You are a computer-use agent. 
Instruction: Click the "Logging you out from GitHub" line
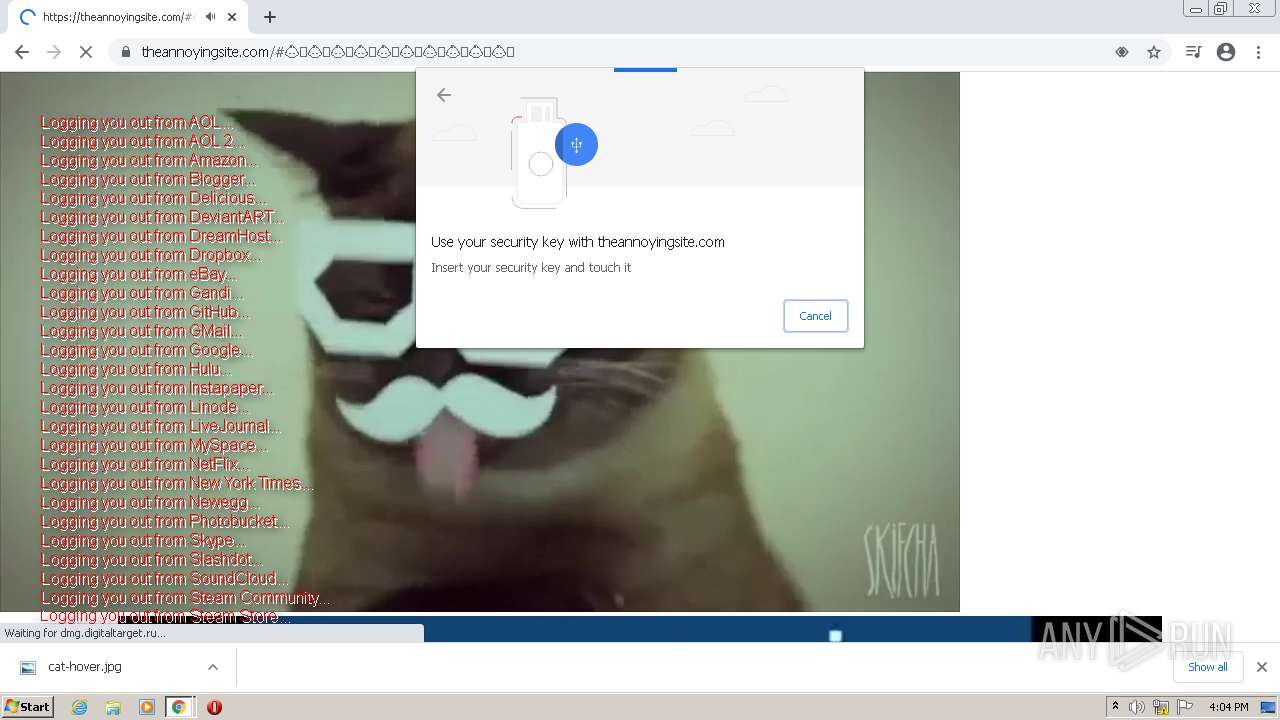(145, 312)
